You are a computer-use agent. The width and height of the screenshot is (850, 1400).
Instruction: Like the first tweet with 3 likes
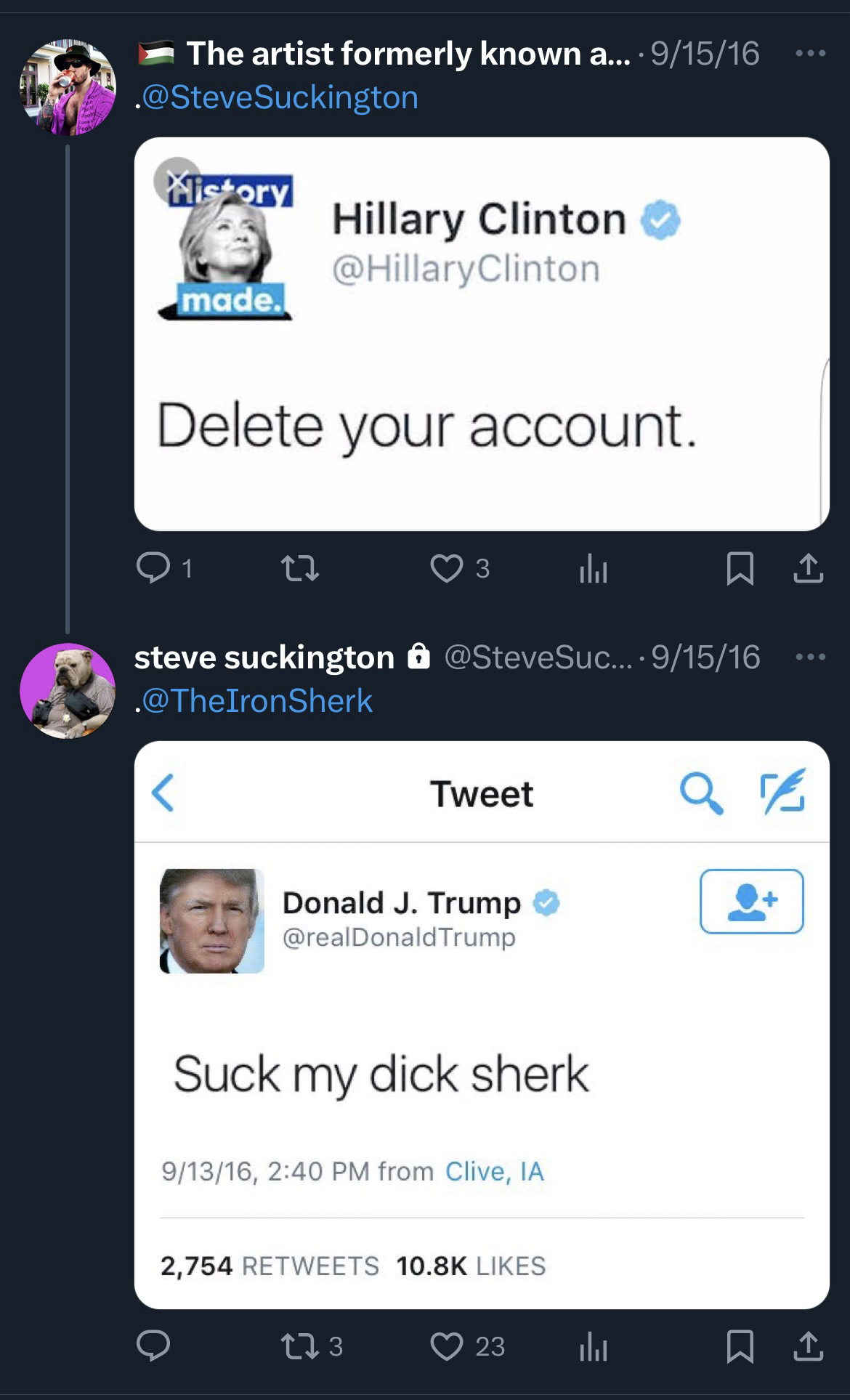coord(446,569)
